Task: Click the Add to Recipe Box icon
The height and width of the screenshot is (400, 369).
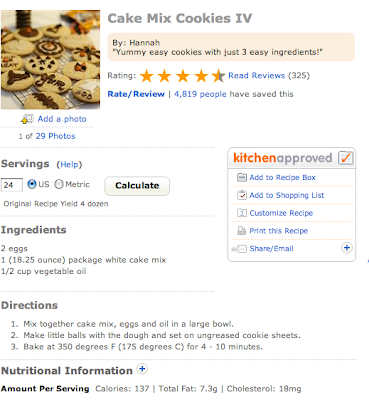Action: (x=241, y=177)
